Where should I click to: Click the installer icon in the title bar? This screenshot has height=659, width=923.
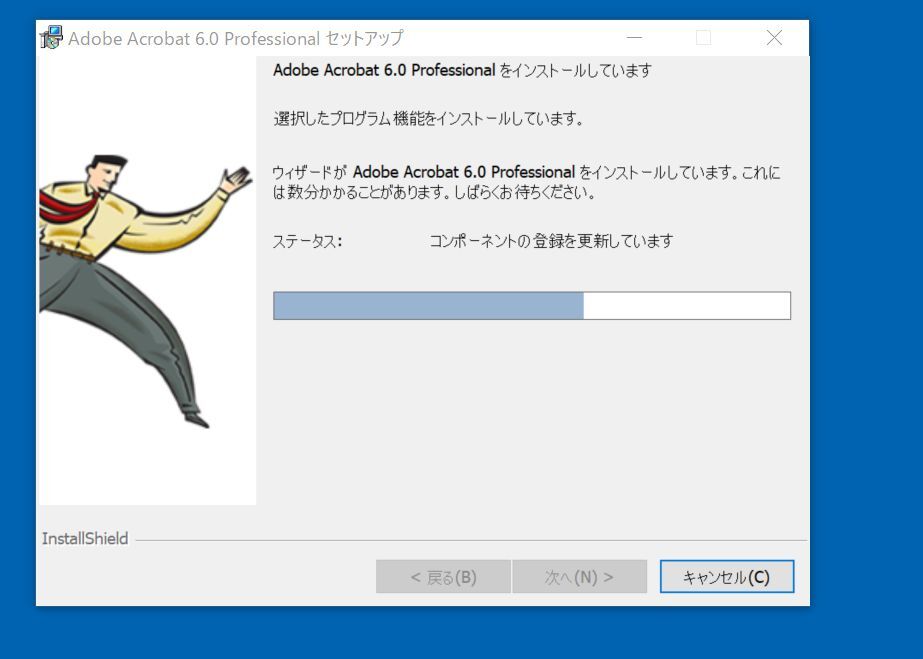click(x=51, y=38)
